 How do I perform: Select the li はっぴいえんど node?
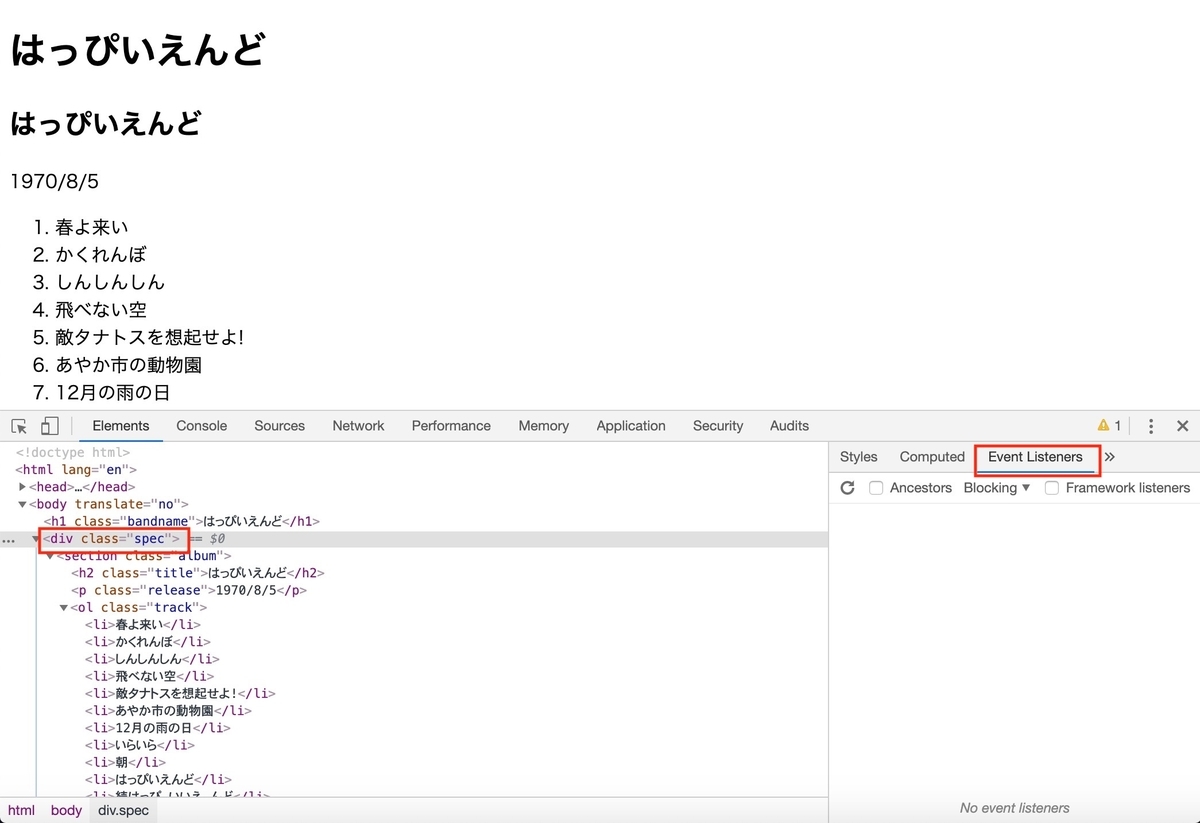[159, 779]
